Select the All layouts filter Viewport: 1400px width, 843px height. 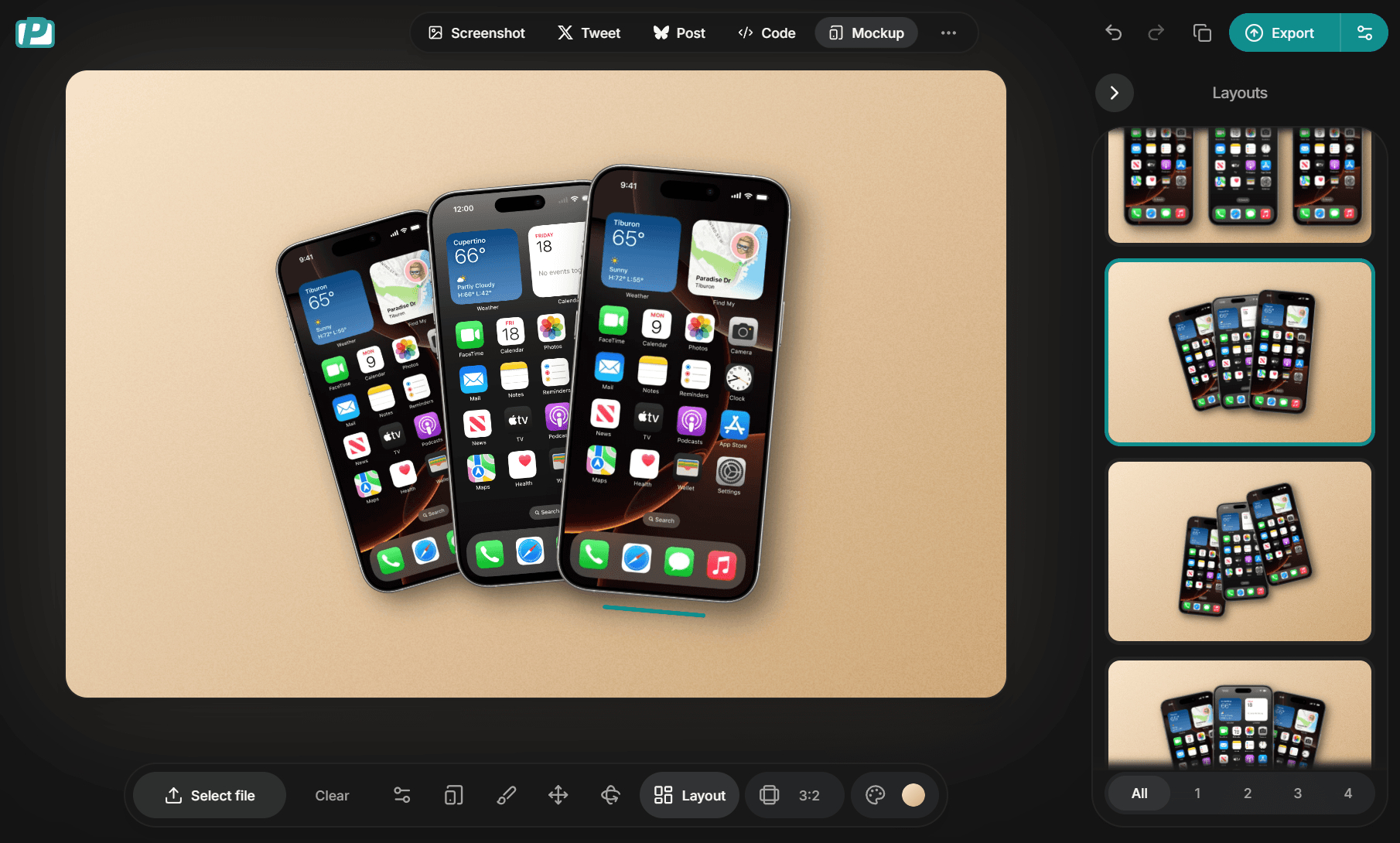click(x=1139, y=793)
